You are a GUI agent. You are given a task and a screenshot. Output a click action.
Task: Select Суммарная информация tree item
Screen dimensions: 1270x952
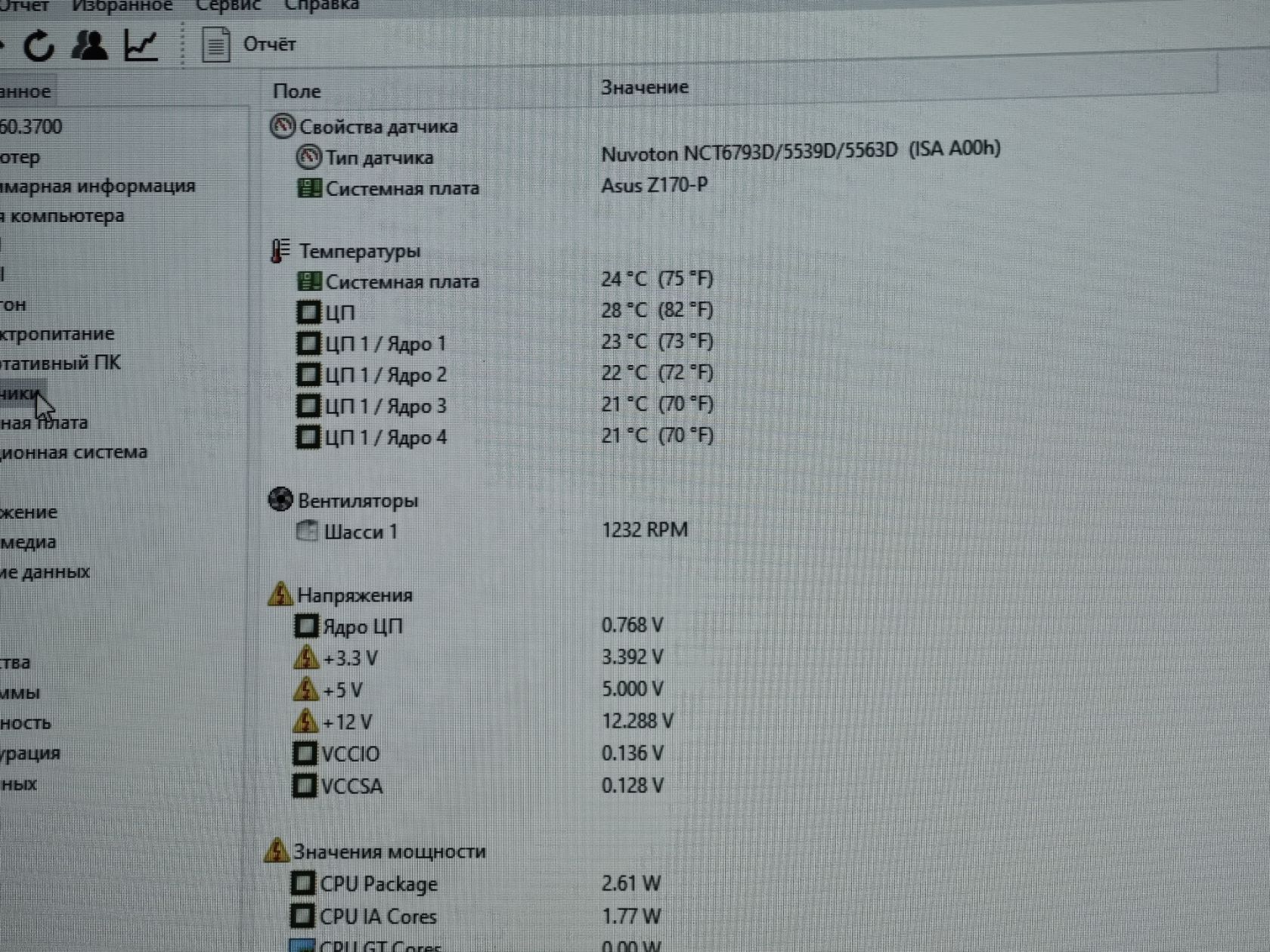coord(97,186)
